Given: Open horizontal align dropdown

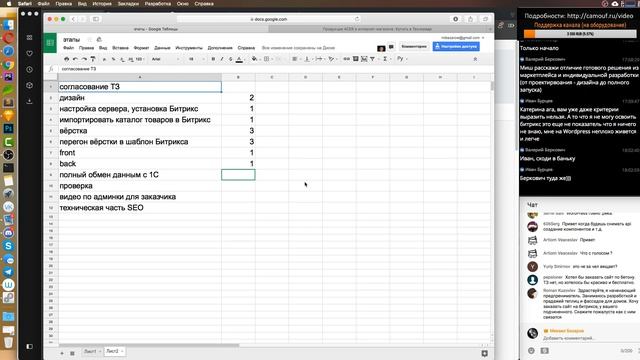Looking at the screenshot, I should coord(295,59).
